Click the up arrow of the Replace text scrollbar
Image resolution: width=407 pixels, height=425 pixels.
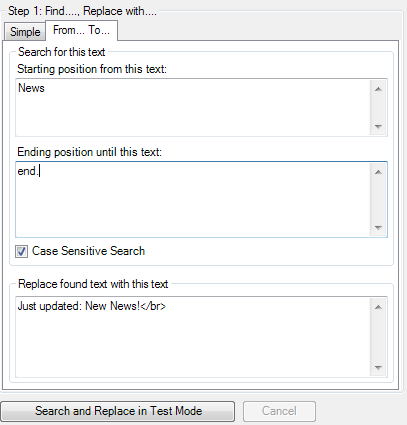(378, 307)
